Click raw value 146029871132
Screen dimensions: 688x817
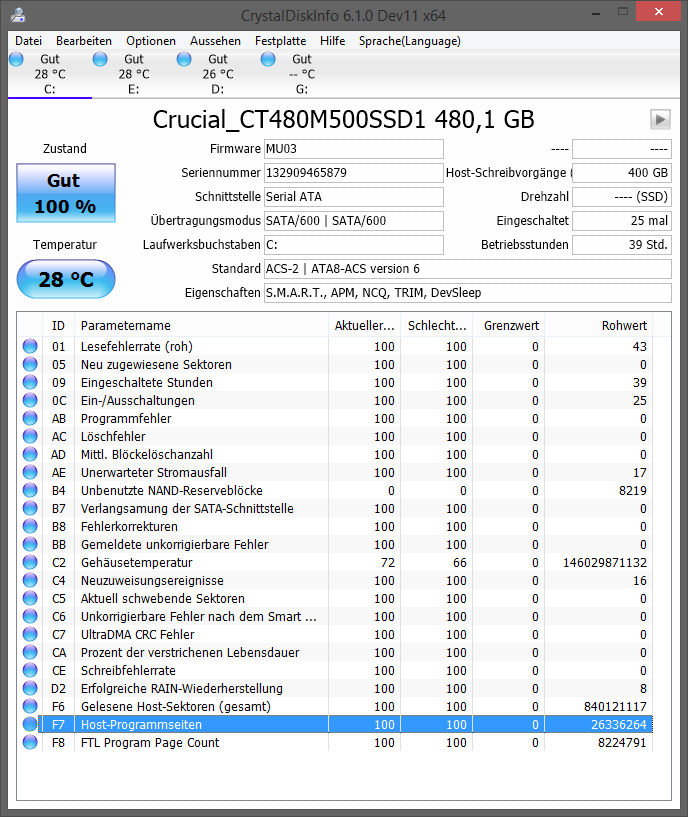[x=605, y=563]
